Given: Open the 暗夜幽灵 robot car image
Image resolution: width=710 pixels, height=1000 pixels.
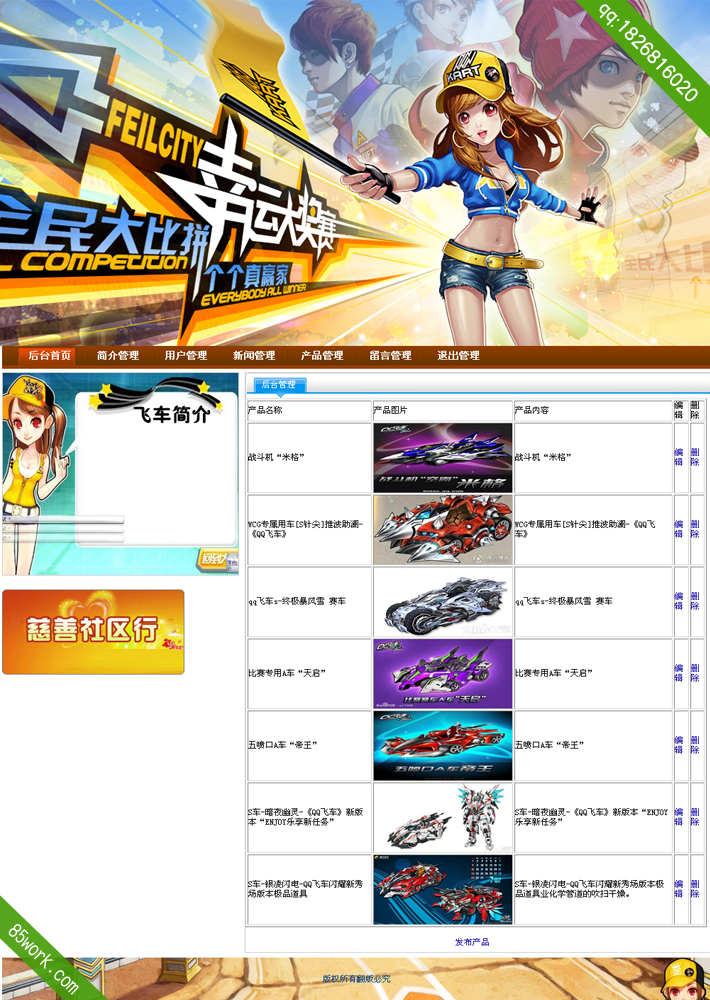Looking at the screenshot, I should point(443,818).
